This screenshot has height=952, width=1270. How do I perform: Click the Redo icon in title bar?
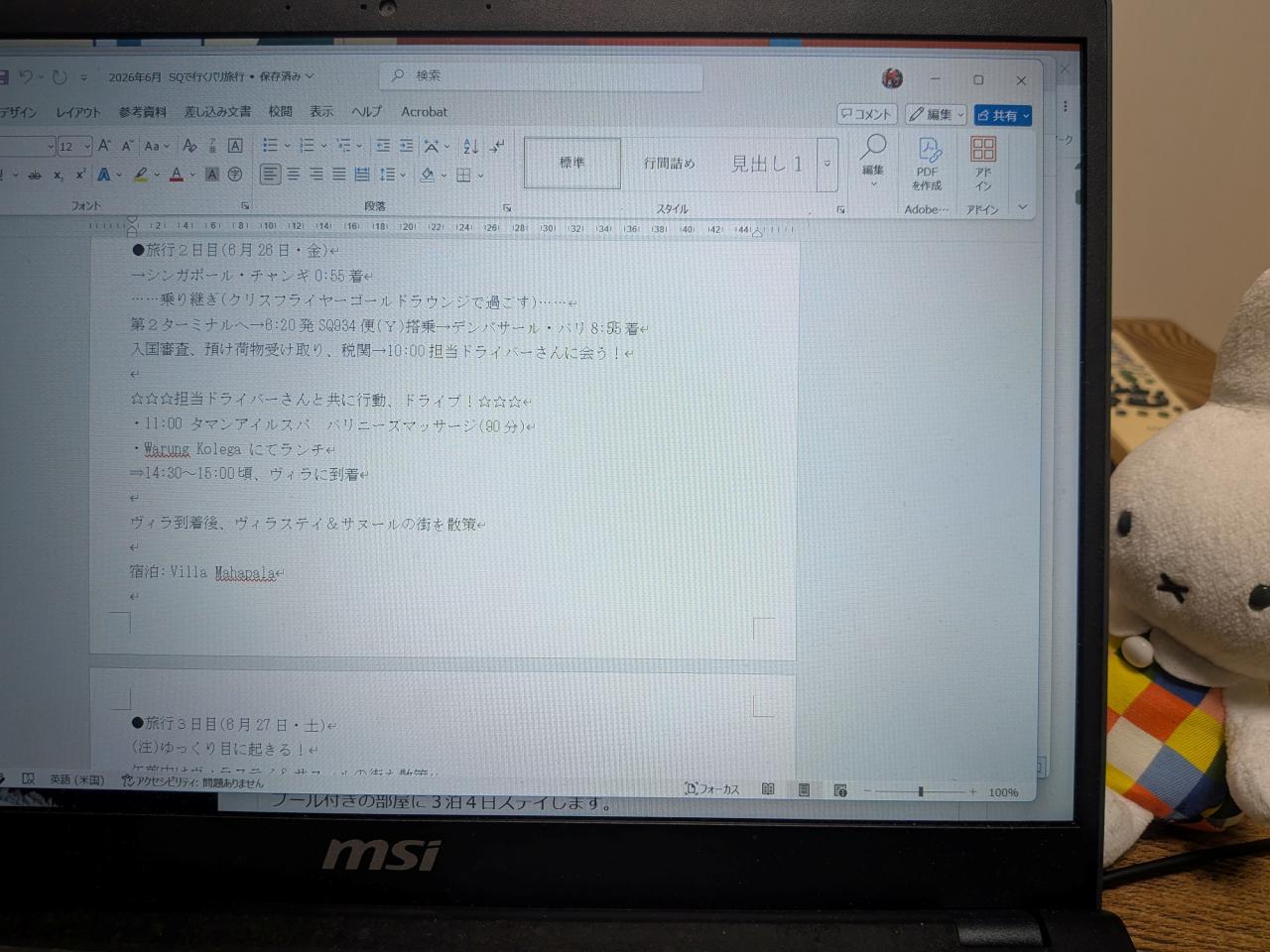pyautogui.click(x=60, y=77)
